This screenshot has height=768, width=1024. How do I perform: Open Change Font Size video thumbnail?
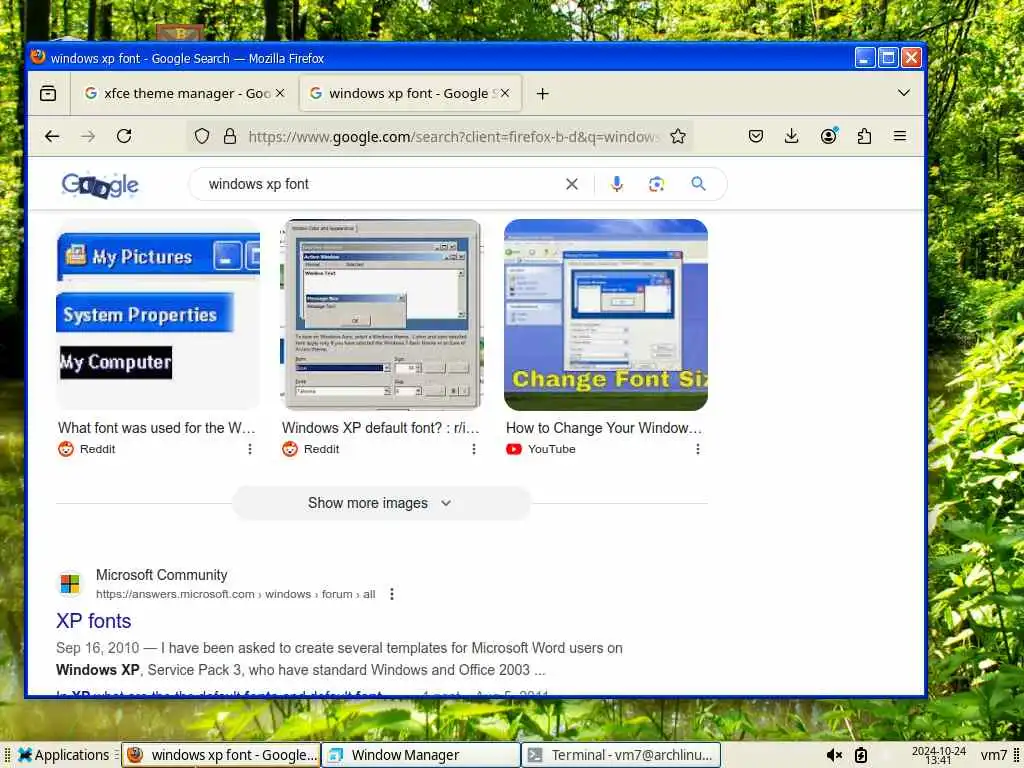(606, 315)
